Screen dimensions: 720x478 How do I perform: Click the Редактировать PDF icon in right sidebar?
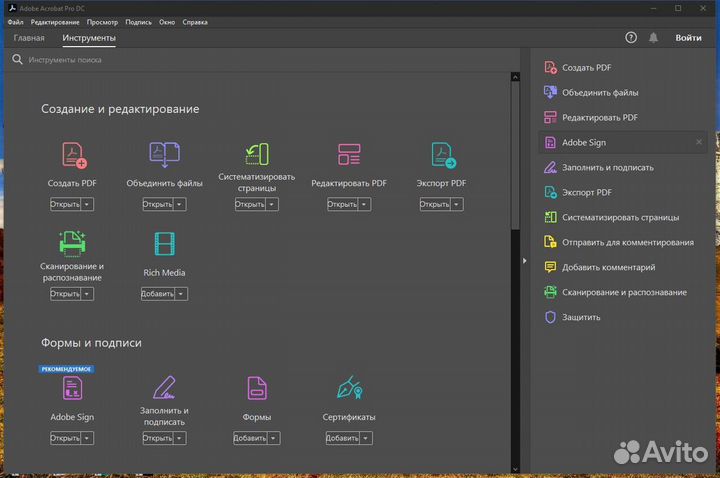pyautogui.click(x=550, y=118)
